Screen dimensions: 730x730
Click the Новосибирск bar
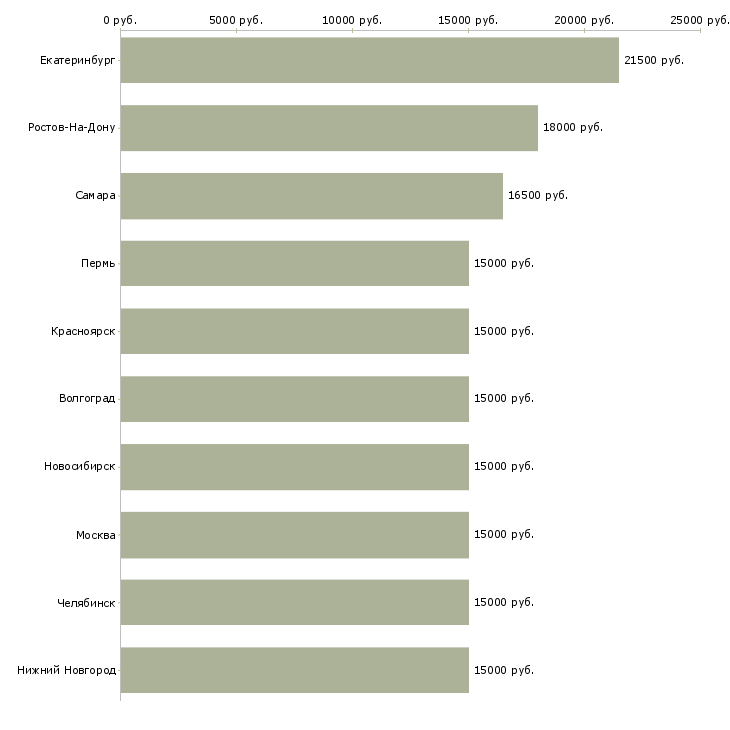coord(294,467)
